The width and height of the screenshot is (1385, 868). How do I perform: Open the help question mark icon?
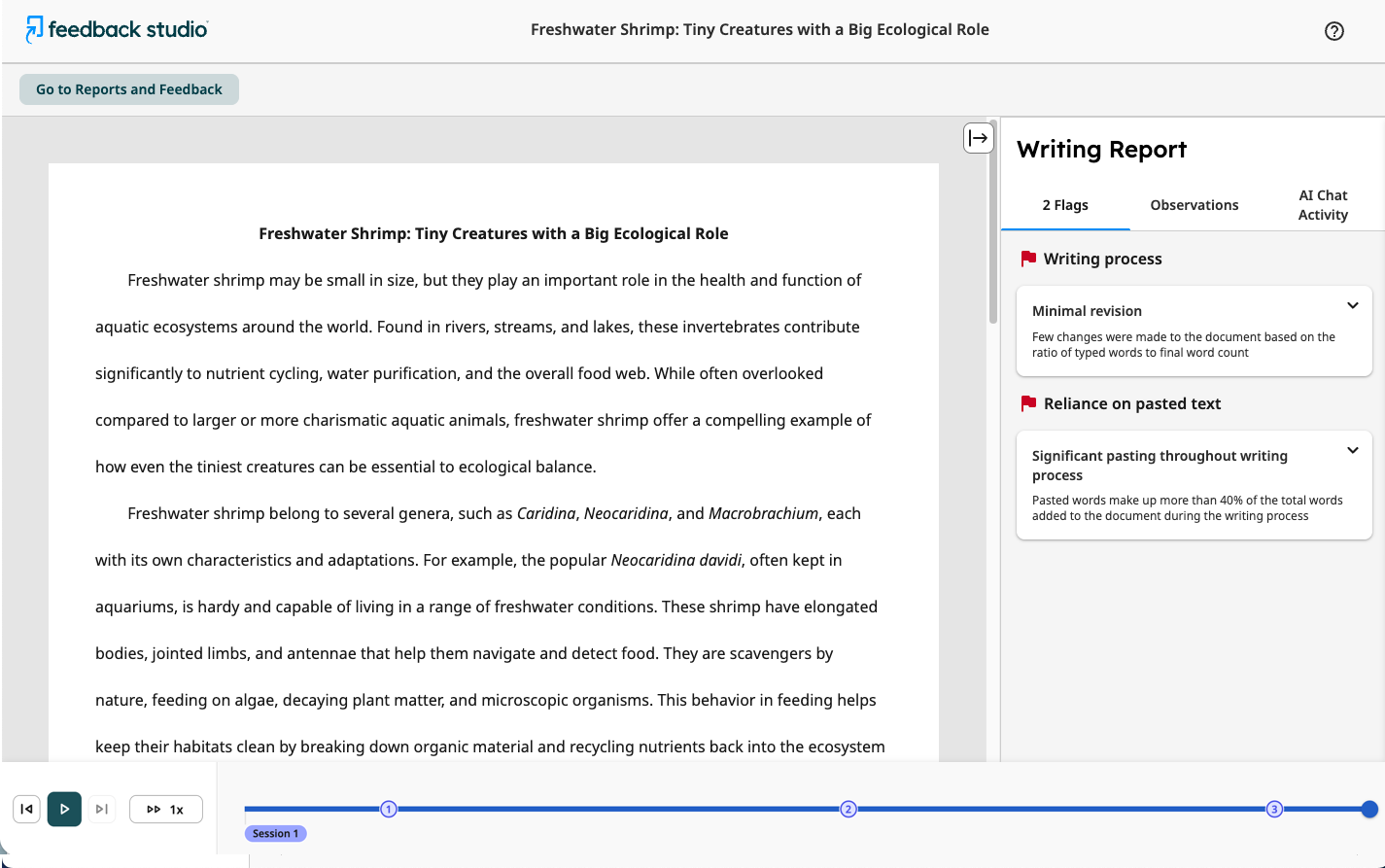click(x=1334, y=31)
